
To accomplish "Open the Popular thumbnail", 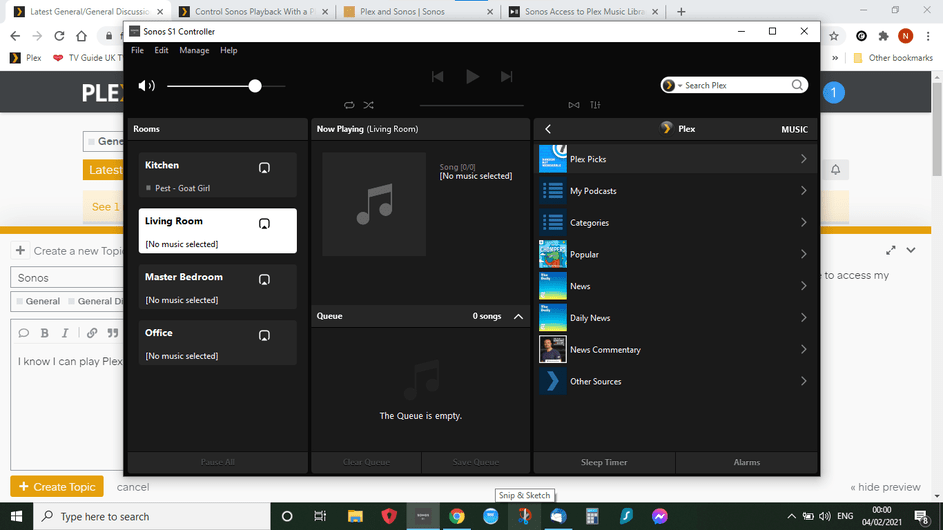I will (553, 254).
